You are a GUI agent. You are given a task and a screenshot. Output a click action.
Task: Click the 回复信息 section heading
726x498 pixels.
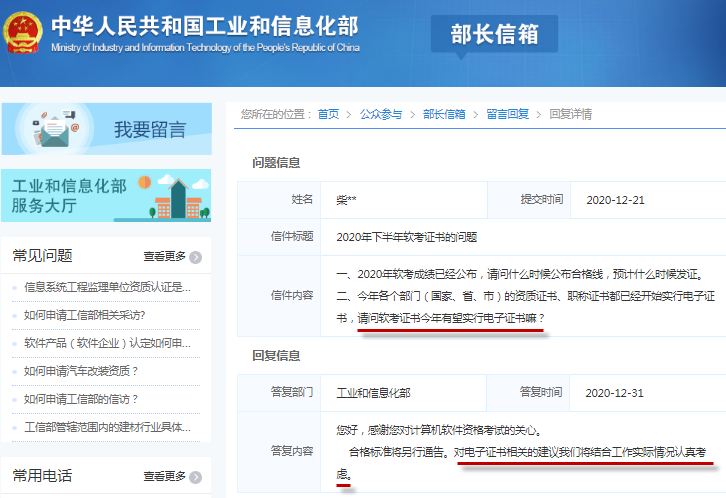click(276, 356)
